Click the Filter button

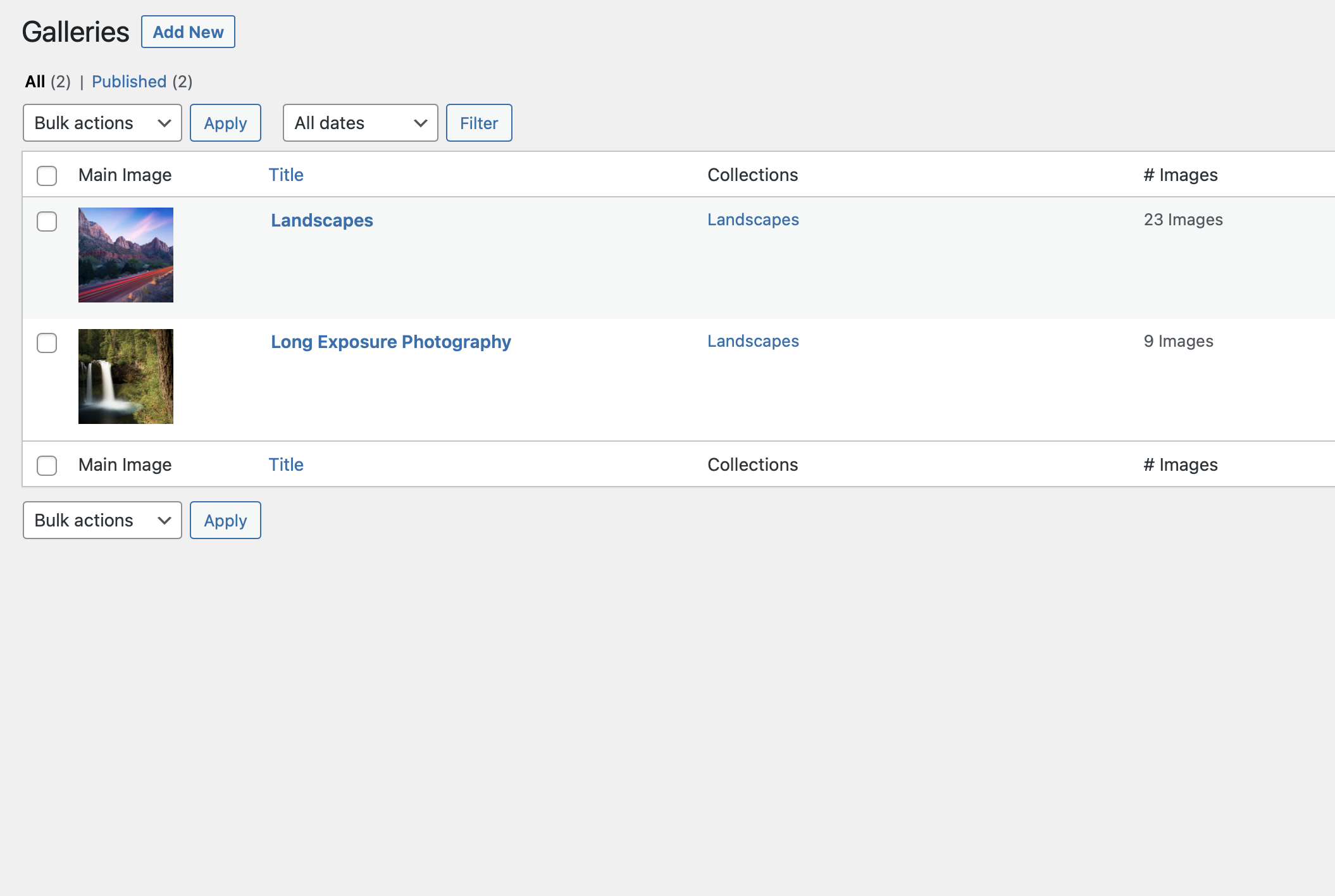pyautogui.click(x=479, y=123)
